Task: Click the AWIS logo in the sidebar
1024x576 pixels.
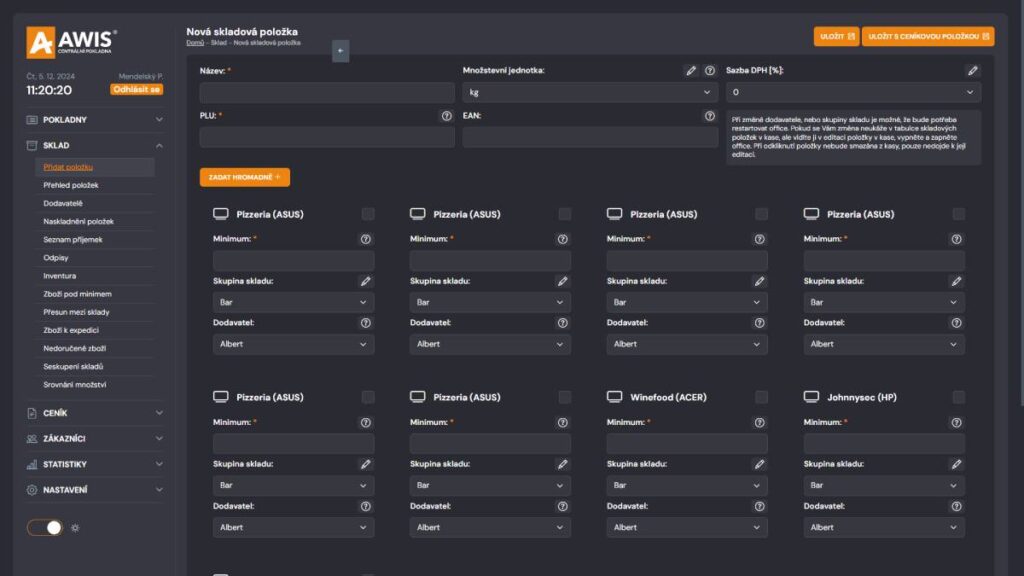Action: pos(72,42)
